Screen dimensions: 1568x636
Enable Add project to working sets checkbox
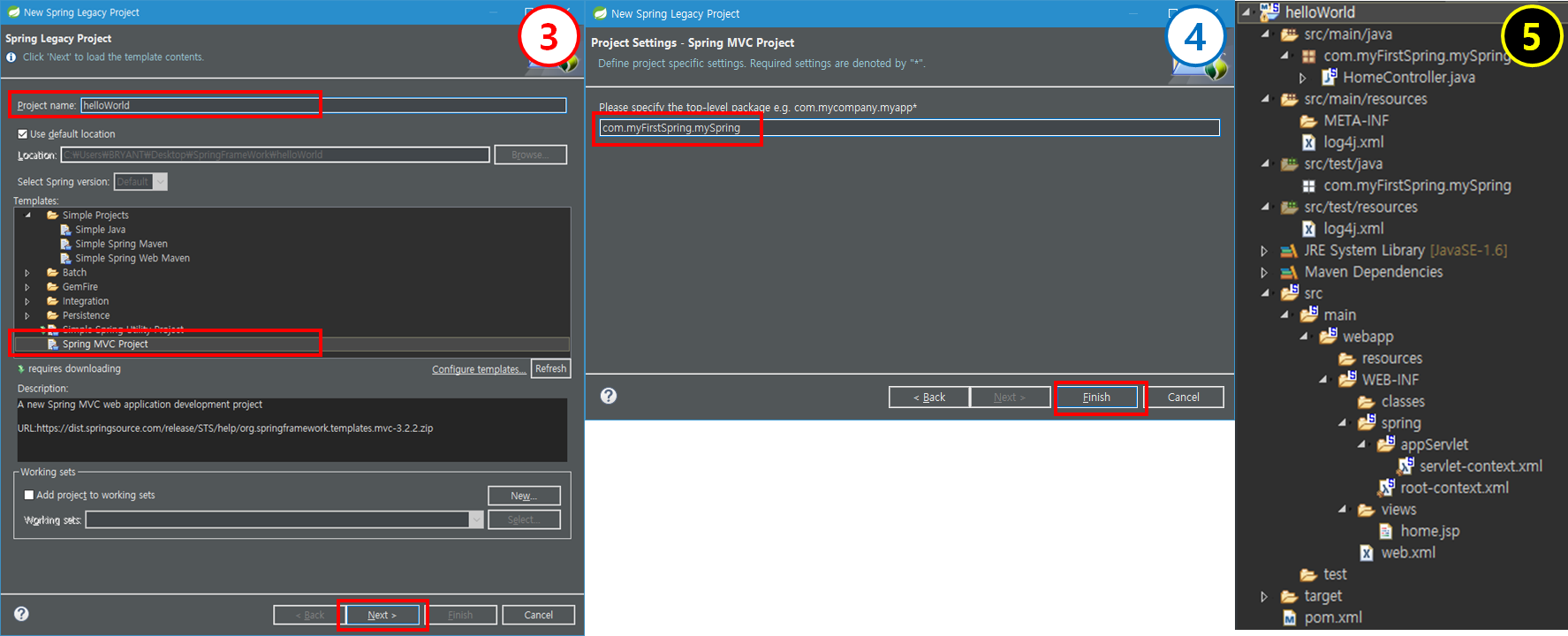[29, 496]
